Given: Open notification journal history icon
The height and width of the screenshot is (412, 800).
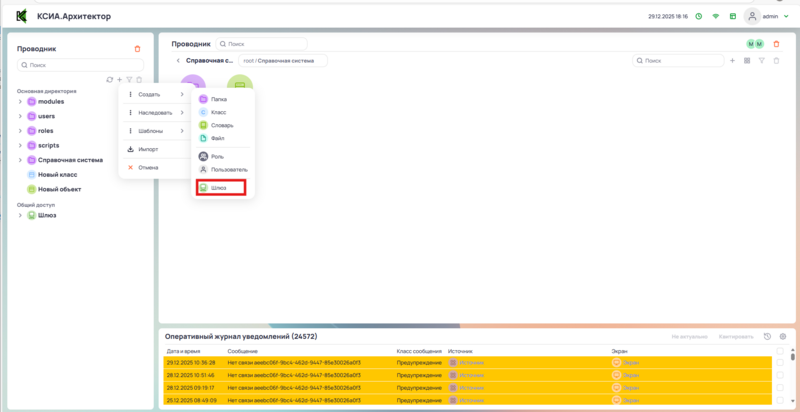Looking at the screenshot, I should pyautogui.click(x=767, y=337).
